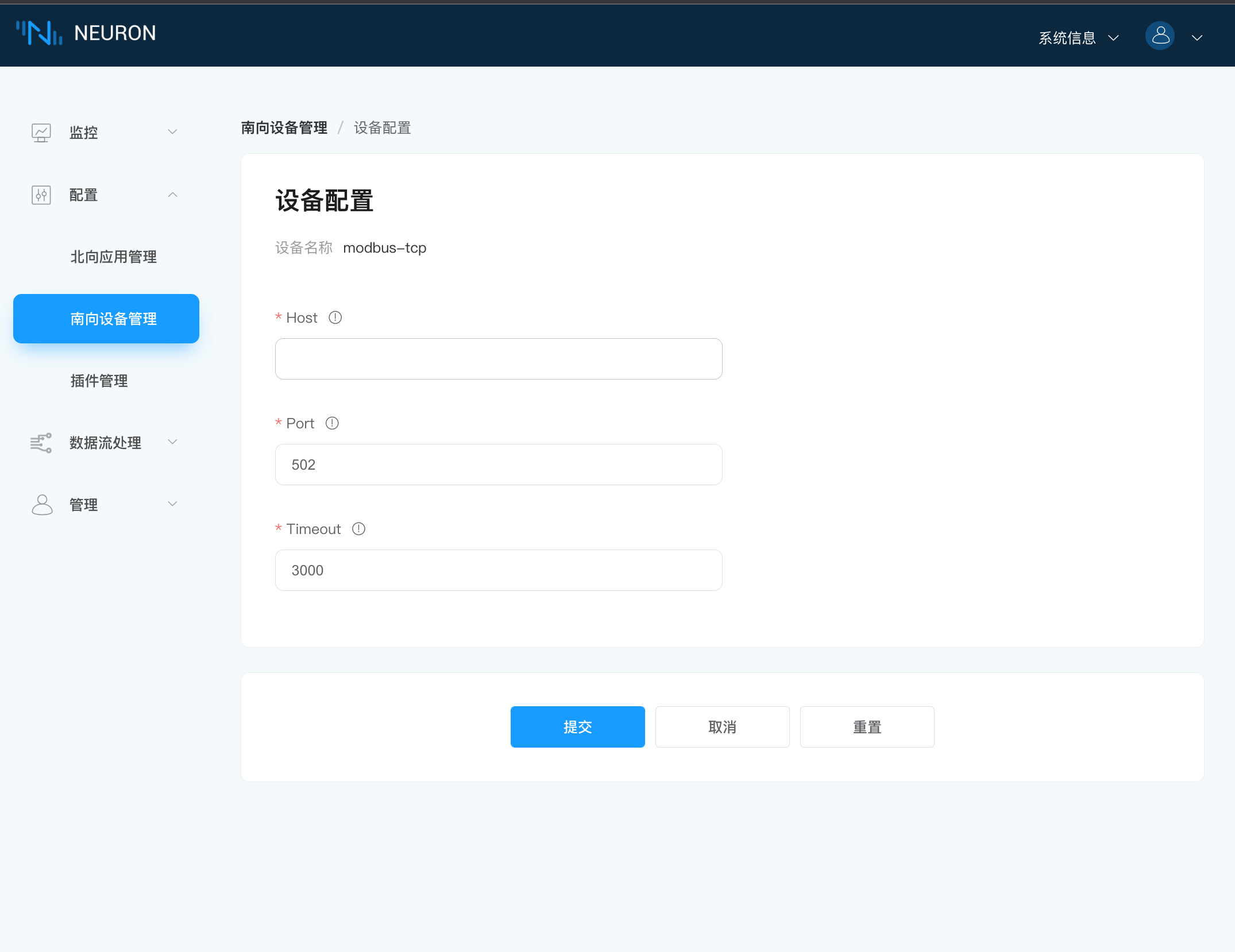This screenshot has width=1235, height=952.
Task: Expand the 监控 section in sidebar
Action: click(x=172, y=131)
